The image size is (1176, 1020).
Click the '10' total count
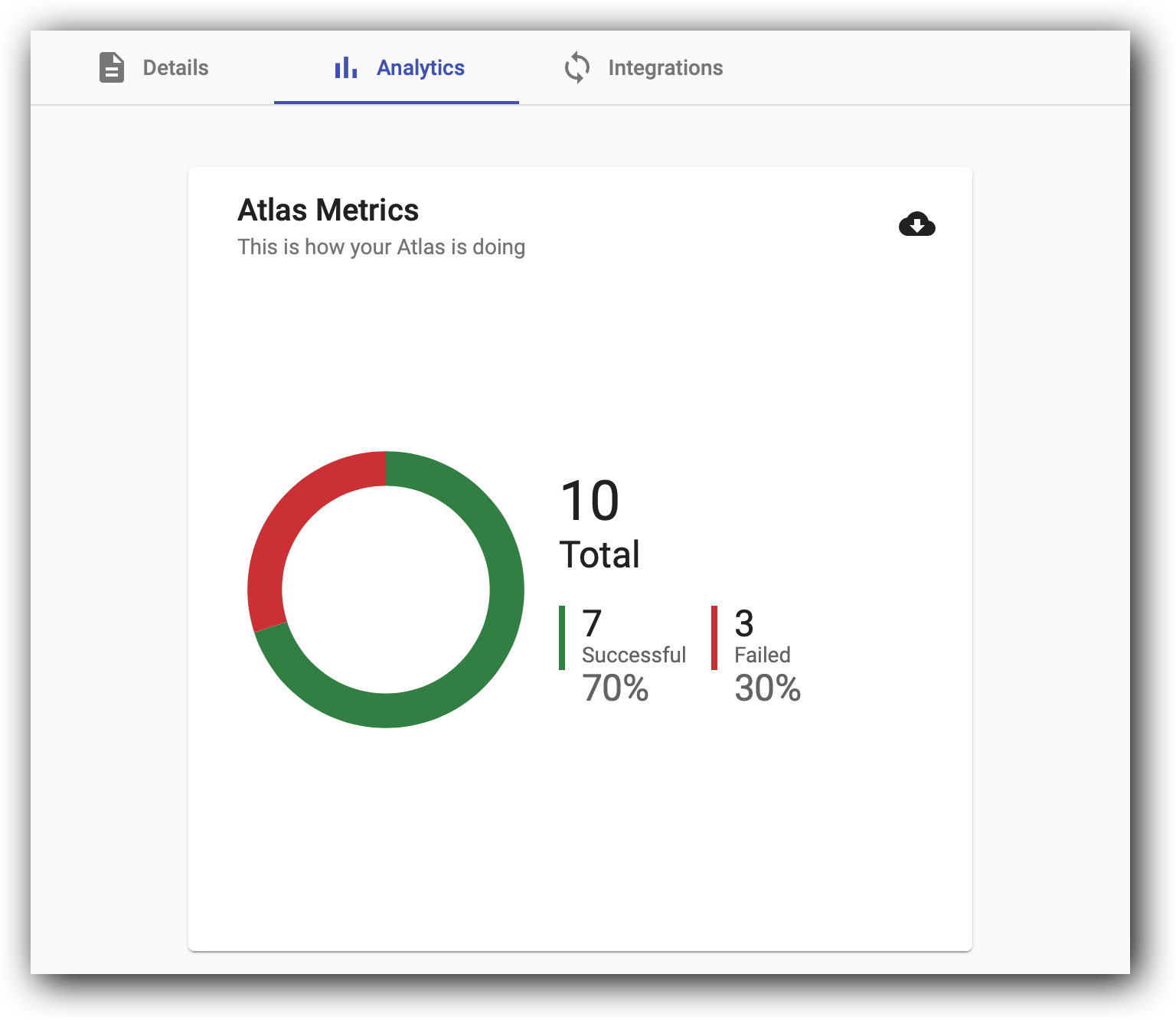pos(590,501)
